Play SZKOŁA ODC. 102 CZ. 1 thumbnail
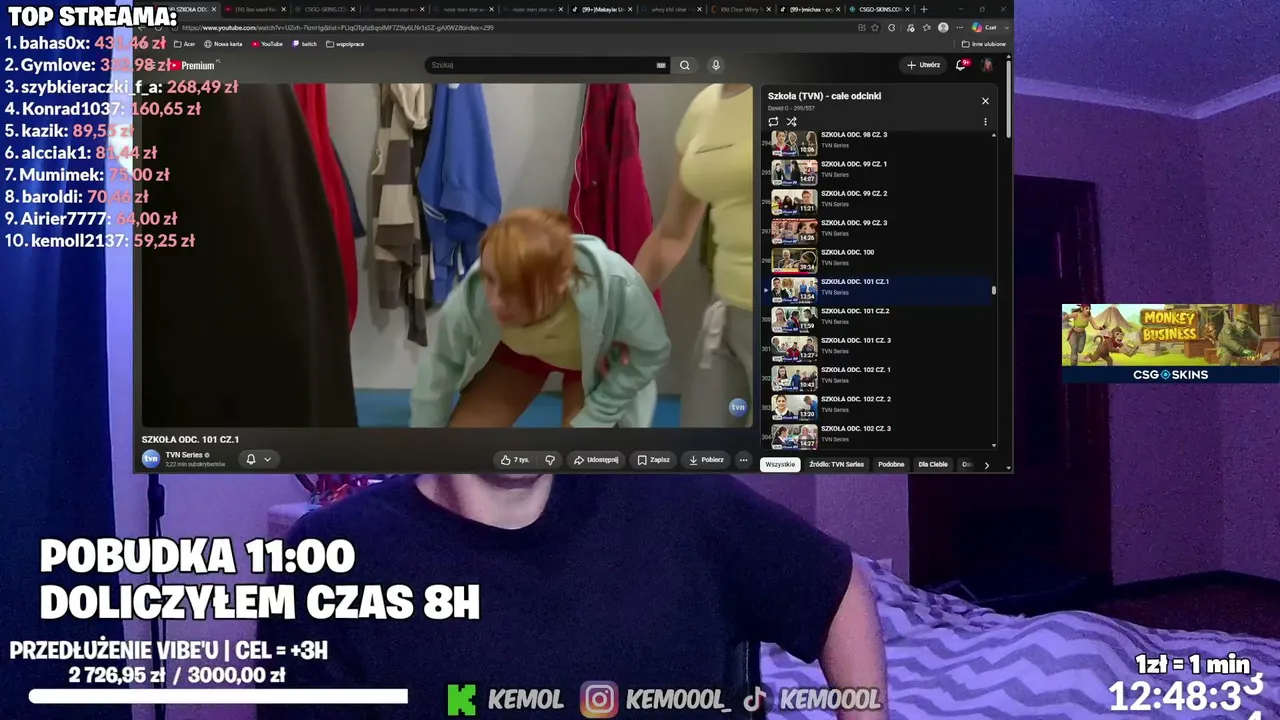Viewport: 1280px width, 720px height. pyautogui.click(x=794, y=379)
